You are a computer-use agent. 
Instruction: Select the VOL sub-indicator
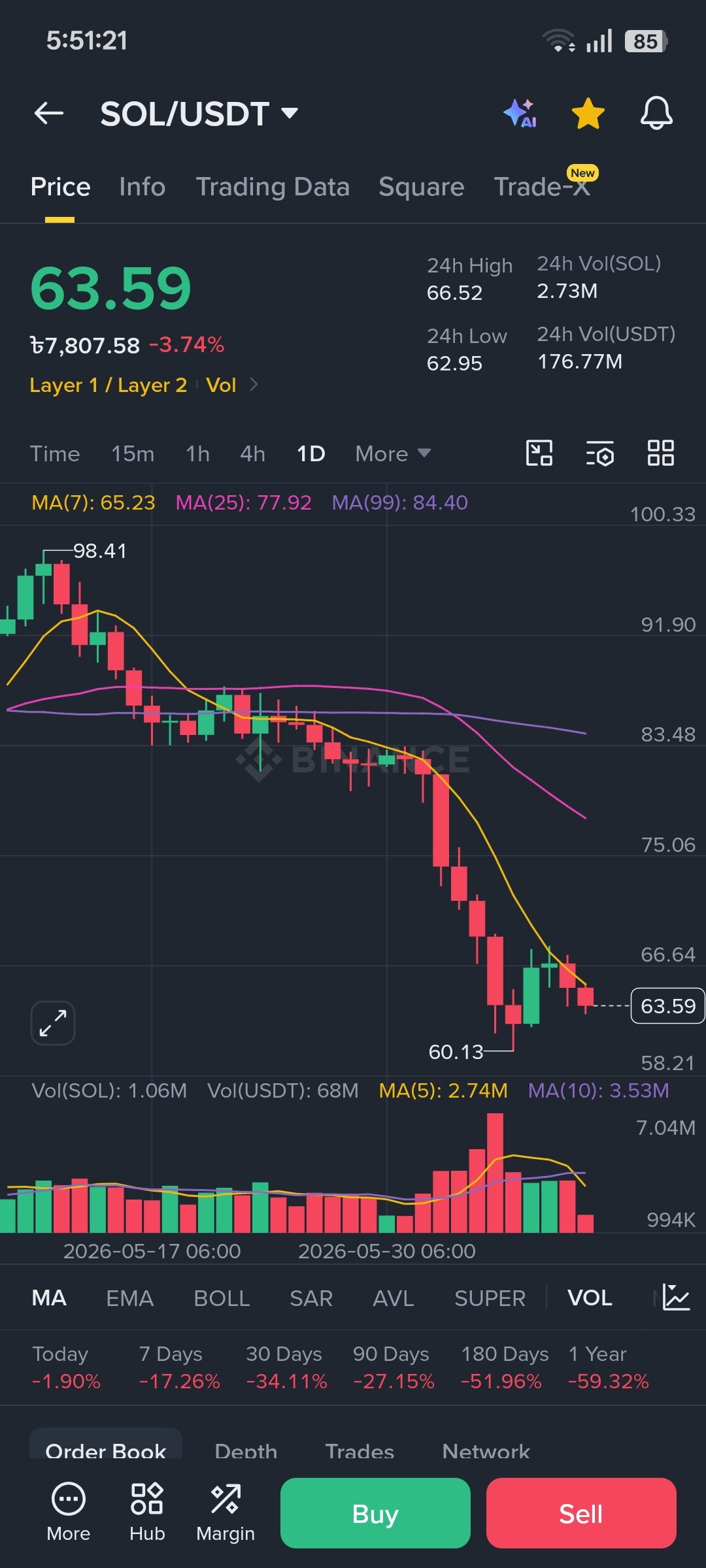tap(590, 1298)
